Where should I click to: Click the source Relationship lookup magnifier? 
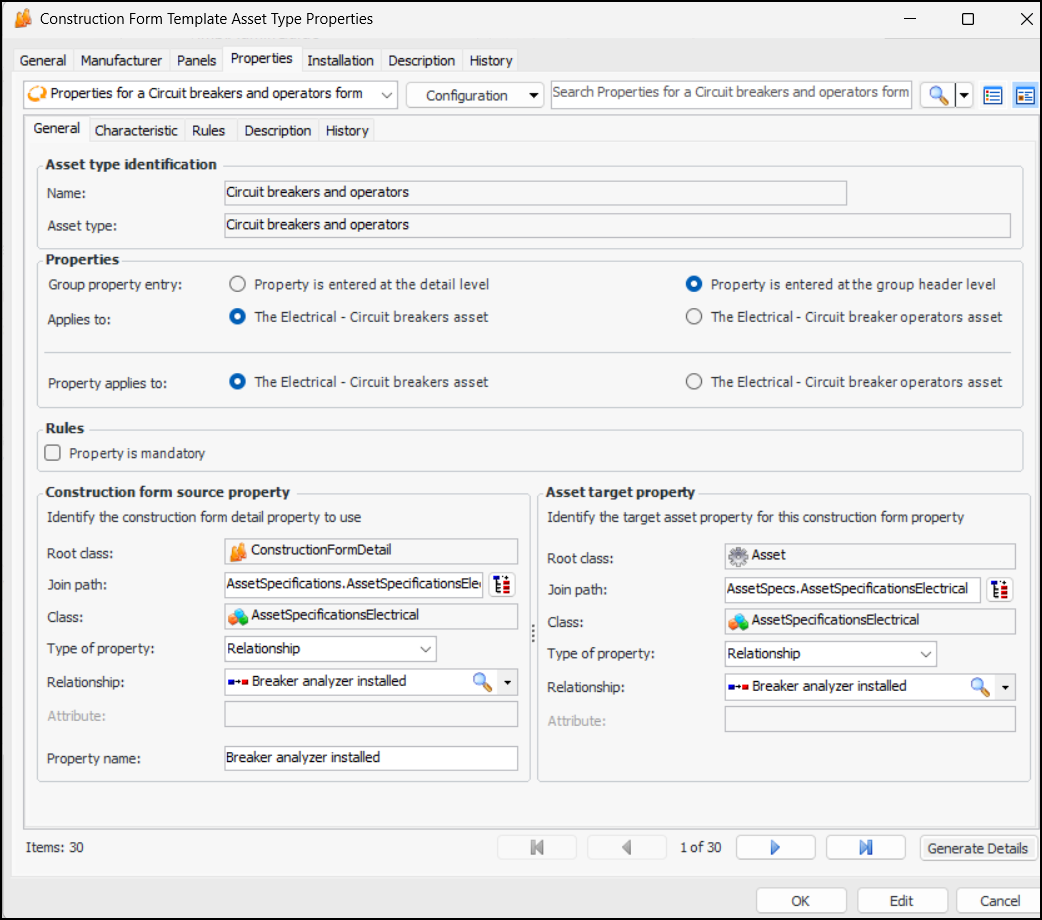coord(482,682)
